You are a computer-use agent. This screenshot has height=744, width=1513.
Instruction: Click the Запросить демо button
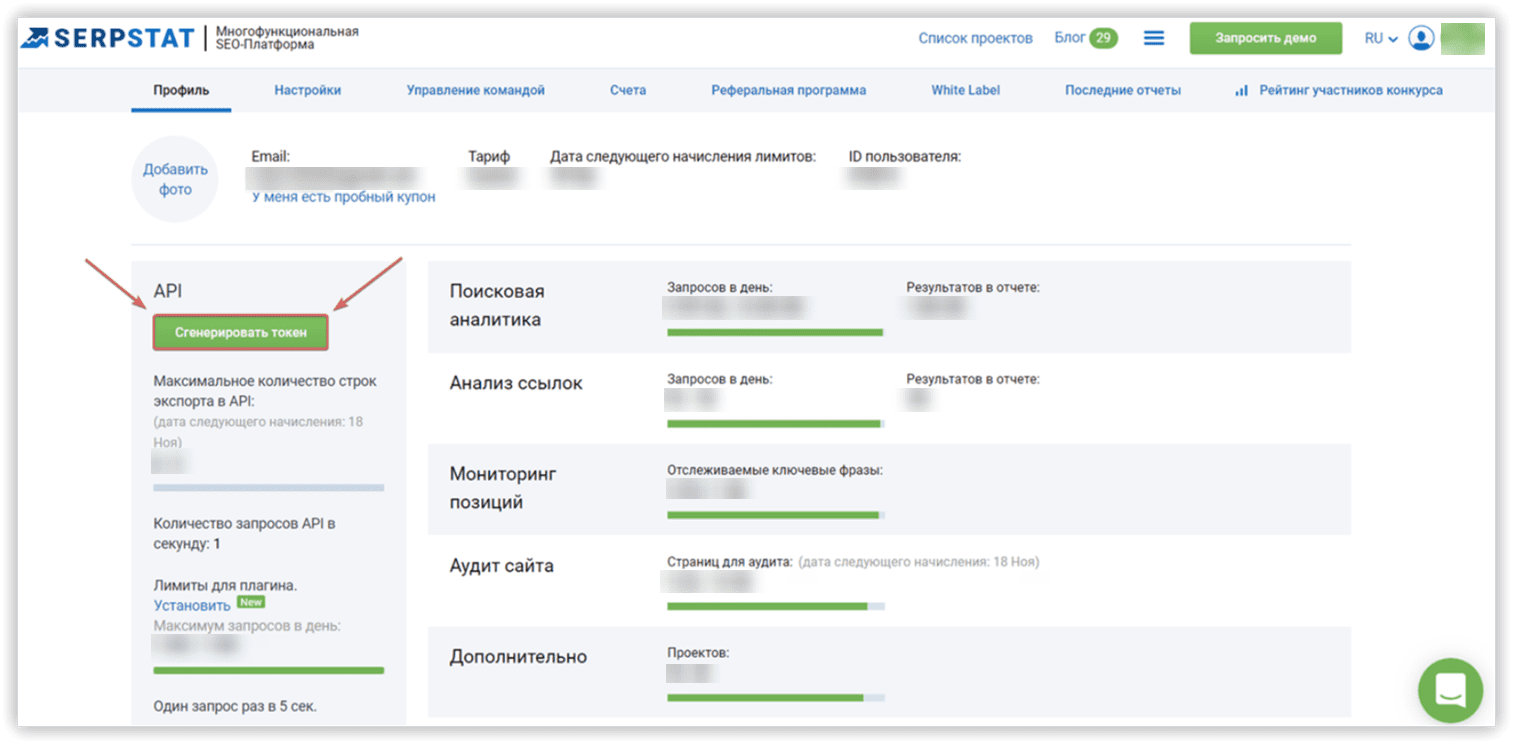pyautogui.click(x=1266, y=38)
